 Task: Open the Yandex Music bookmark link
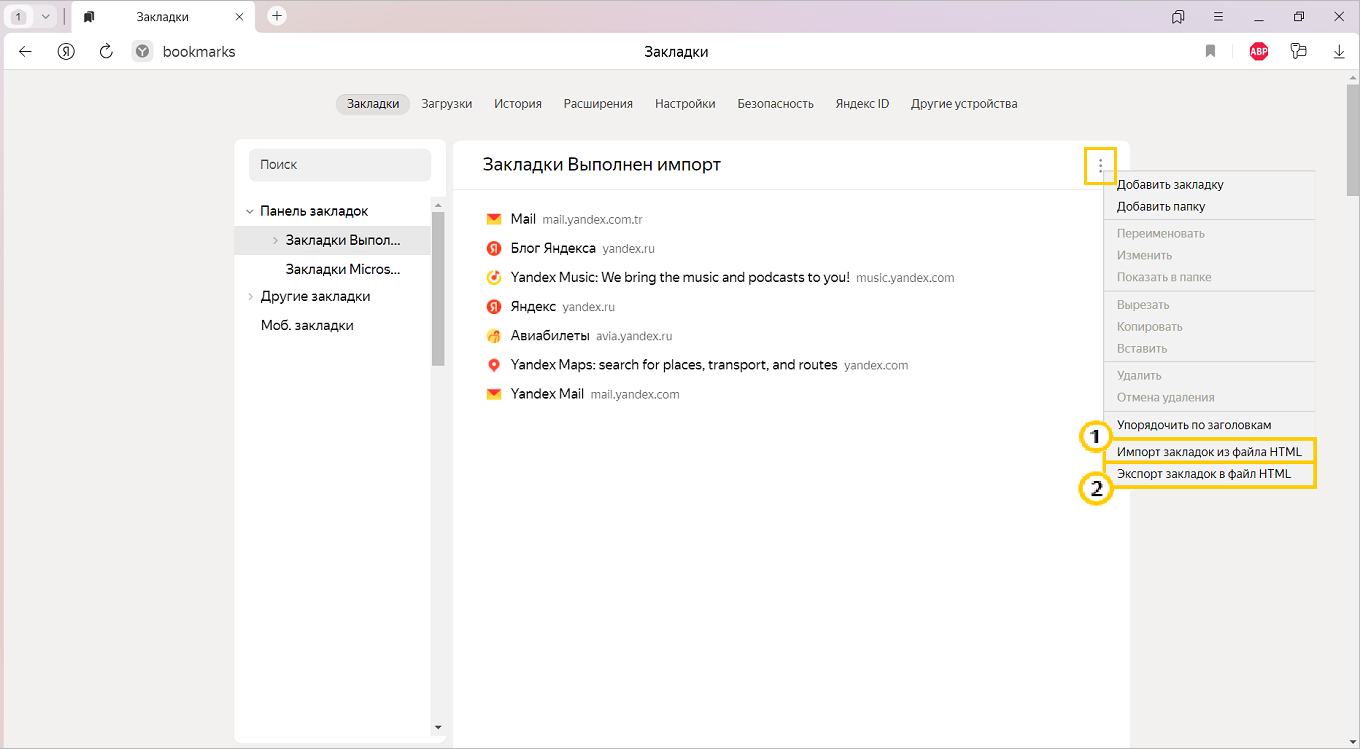click(679, 277)
